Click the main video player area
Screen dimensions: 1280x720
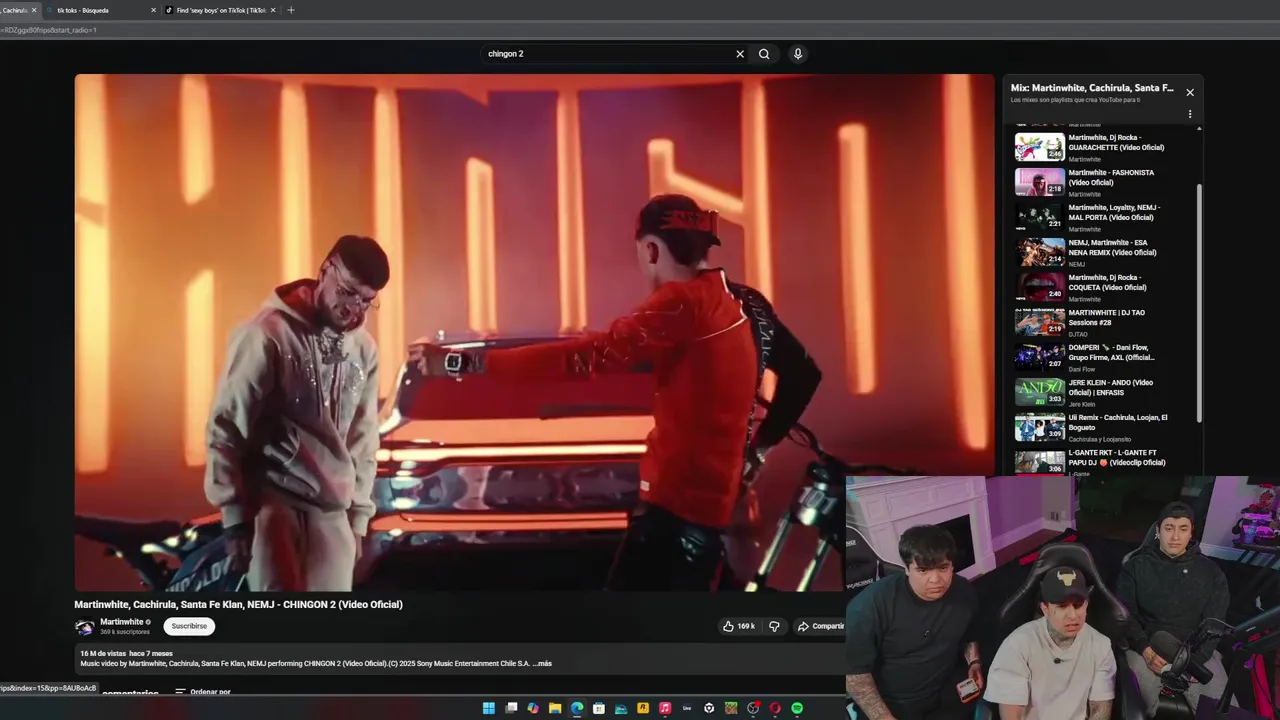535,333
